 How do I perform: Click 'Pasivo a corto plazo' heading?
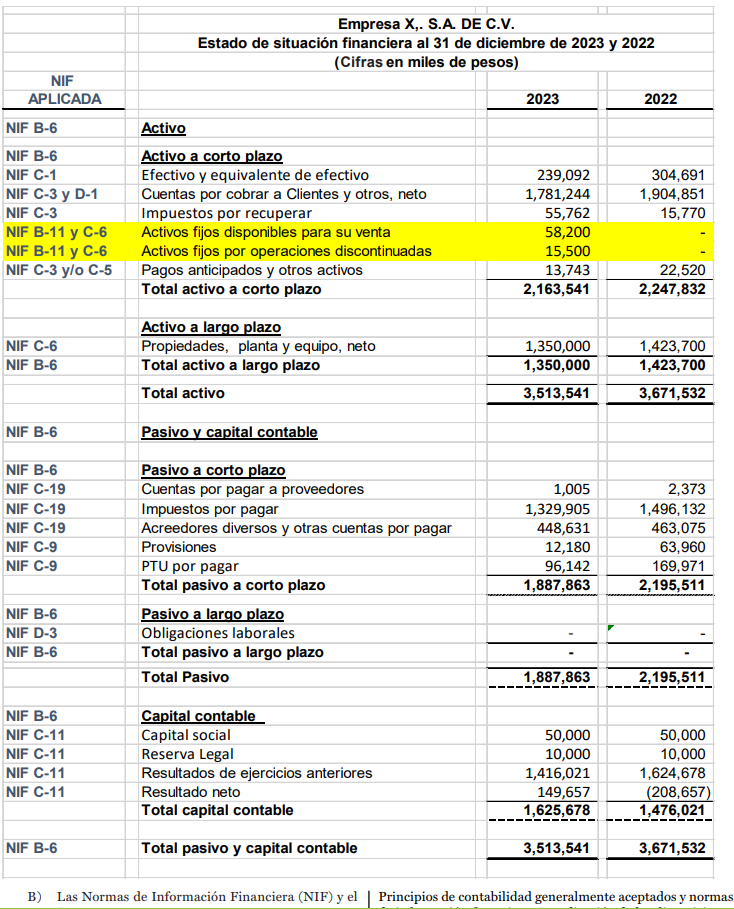(213, 470)
